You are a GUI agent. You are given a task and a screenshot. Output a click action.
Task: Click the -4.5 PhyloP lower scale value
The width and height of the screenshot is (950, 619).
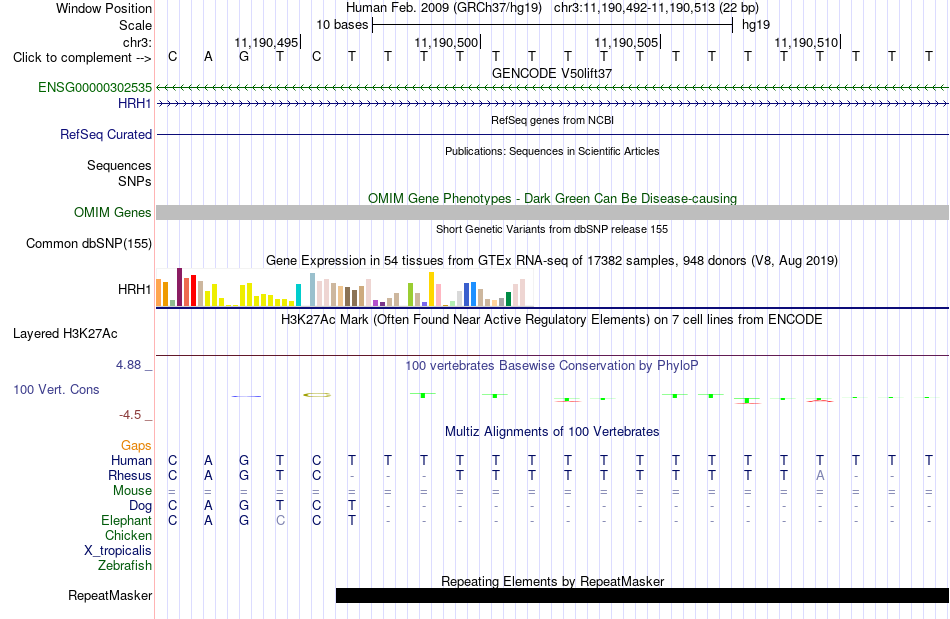coord(130,415)
